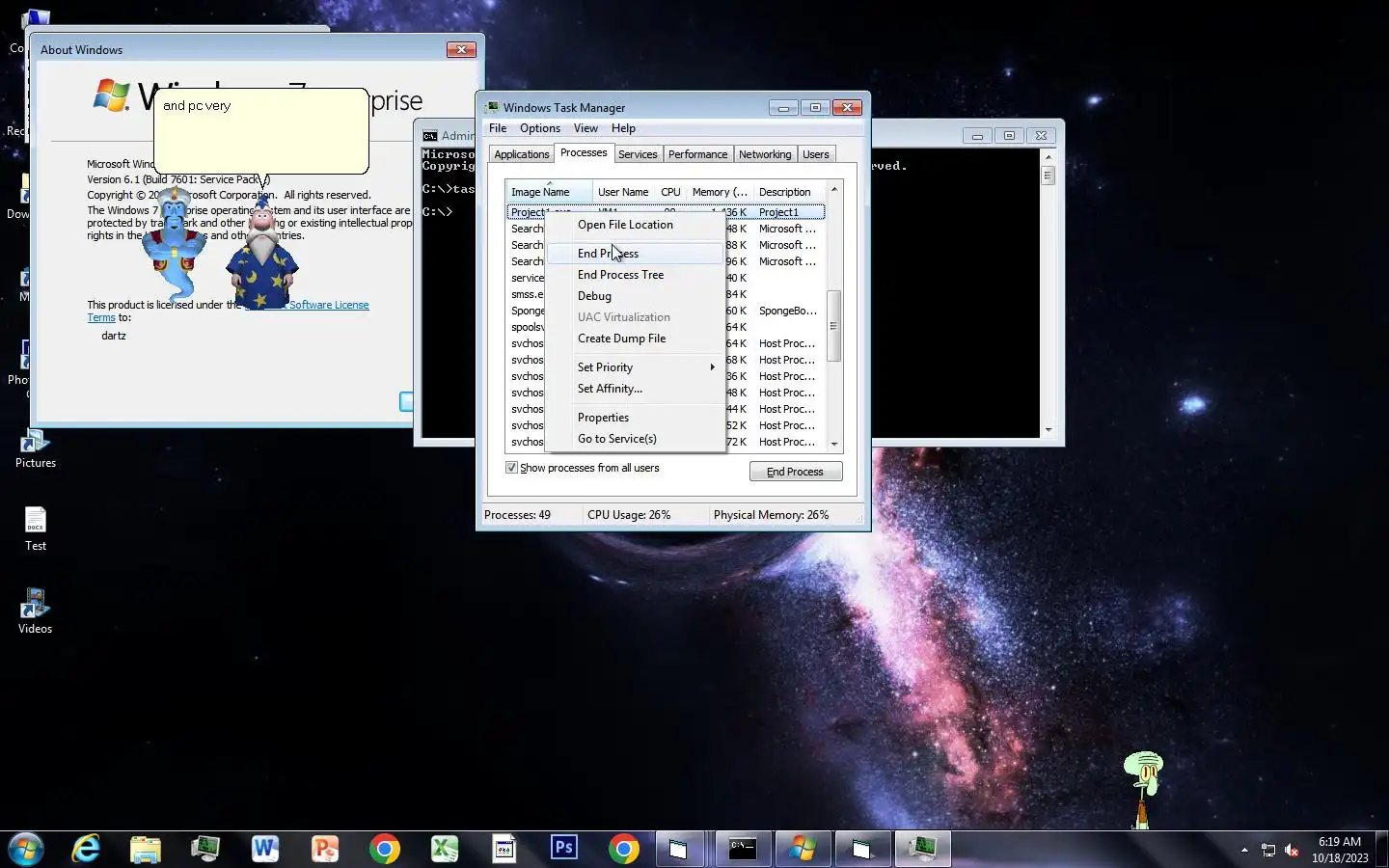Click the Chrome icon beside PowerPoint
1389x868 pixels.
pyautogui.click(x=384, y=849)
